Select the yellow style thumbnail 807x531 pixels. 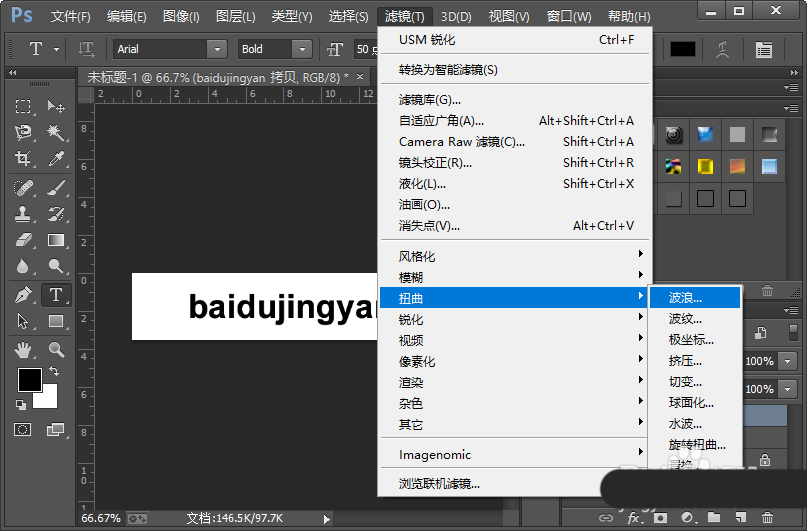(x=705, y=166)
